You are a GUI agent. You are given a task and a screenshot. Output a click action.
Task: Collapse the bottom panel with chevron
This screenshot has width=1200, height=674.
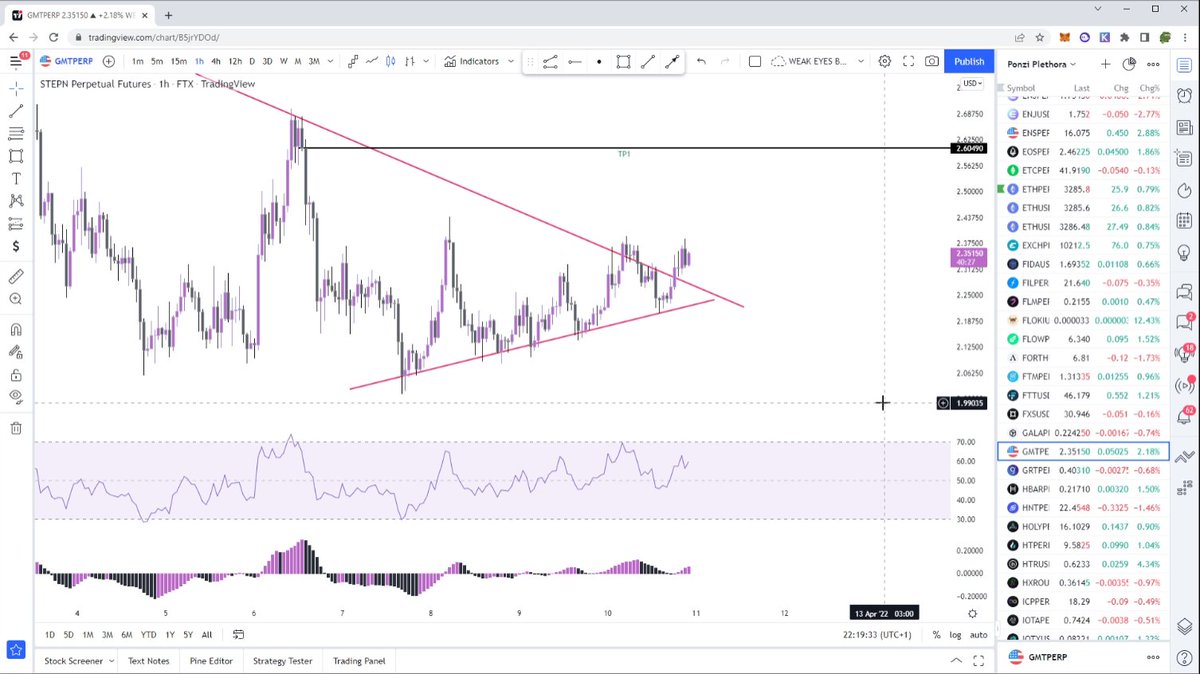[x=956, y=660]
